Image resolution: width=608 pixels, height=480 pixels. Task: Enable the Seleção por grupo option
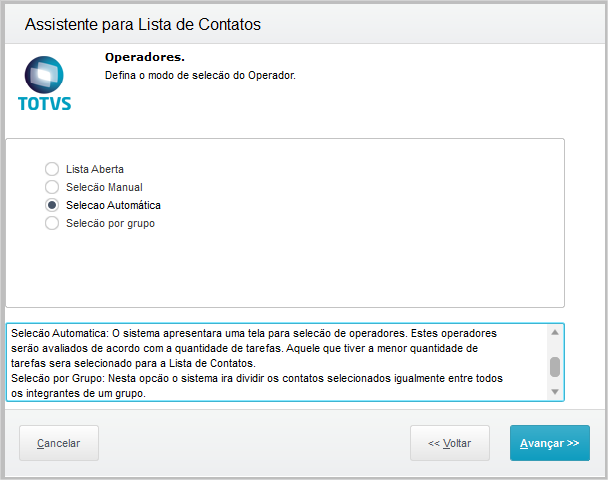[52, 223]
